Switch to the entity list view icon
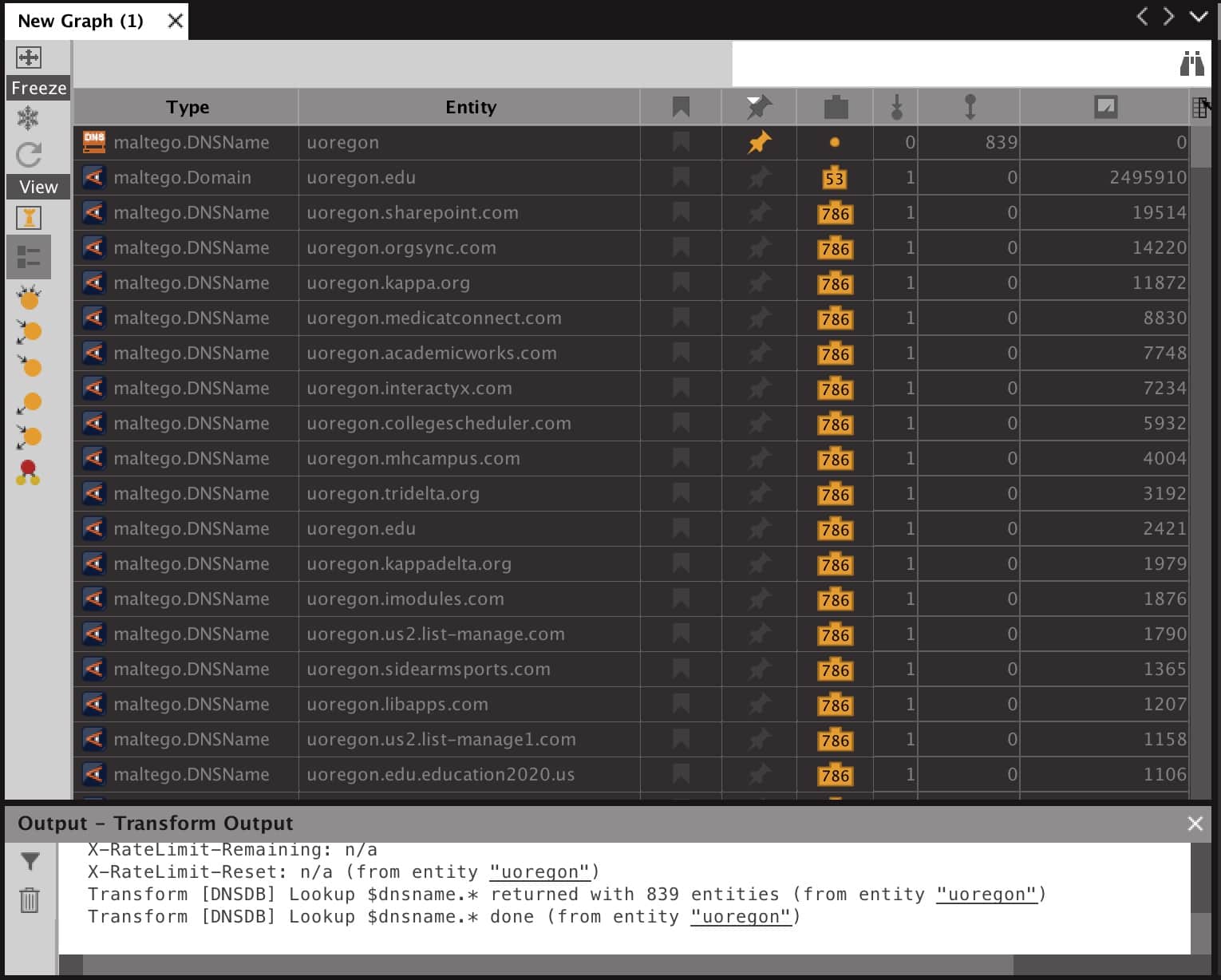Image resolution: width=1221 pixels, height=980 pixels. [x=29, y=257]
